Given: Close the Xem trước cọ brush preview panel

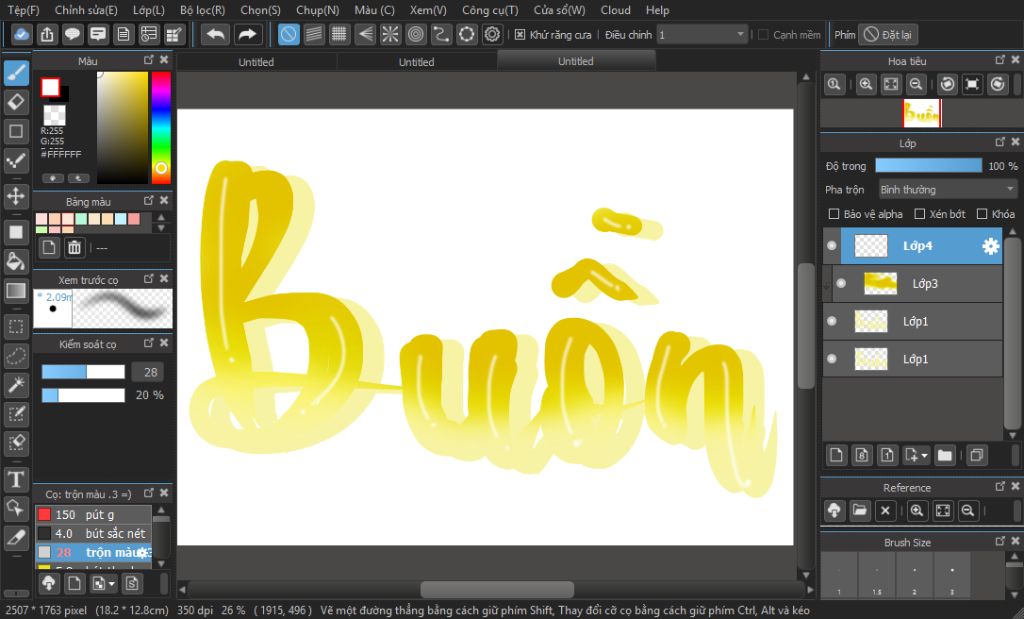Looking at the screenshot, I should point(164,279).
